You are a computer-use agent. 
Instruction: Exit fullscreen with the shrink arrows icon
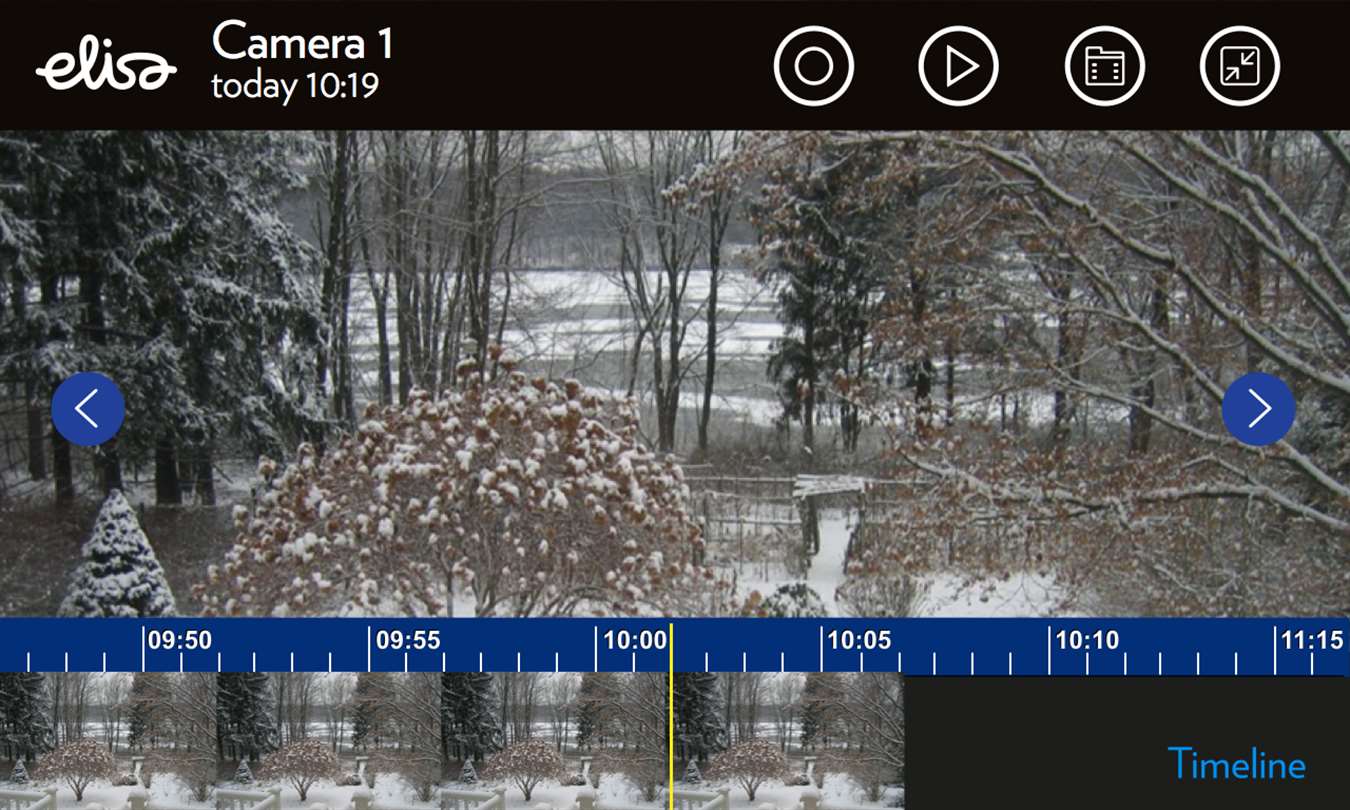(1240, 66)
